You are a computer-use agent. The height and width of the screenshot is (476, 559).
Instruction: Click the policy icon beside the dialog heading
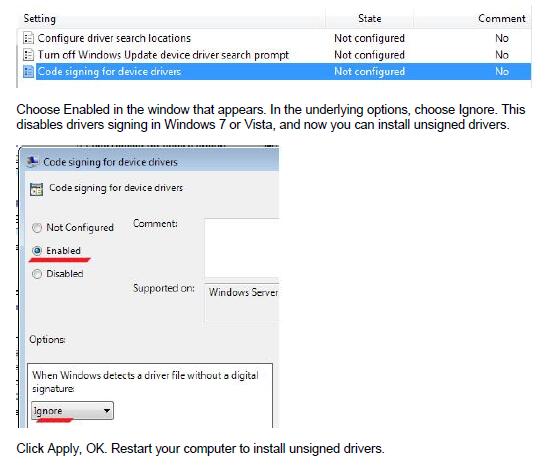tap(36, 189)
